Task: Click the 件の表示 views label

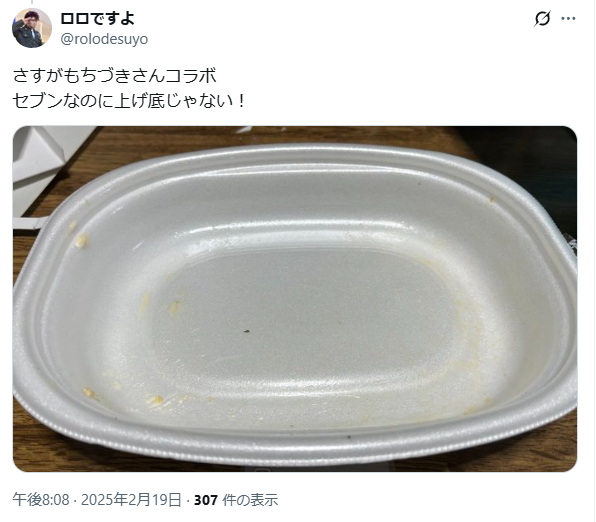Action: point(250,500)
